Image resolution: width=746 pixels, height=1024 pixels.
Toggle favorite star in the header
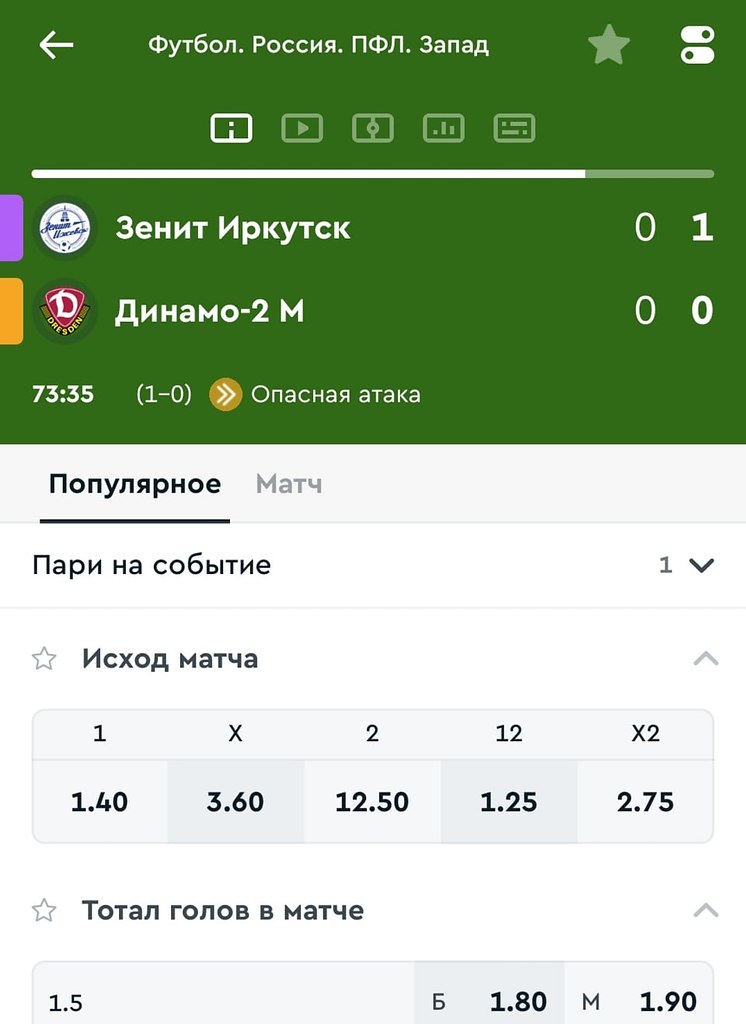[x=609, y=45]
